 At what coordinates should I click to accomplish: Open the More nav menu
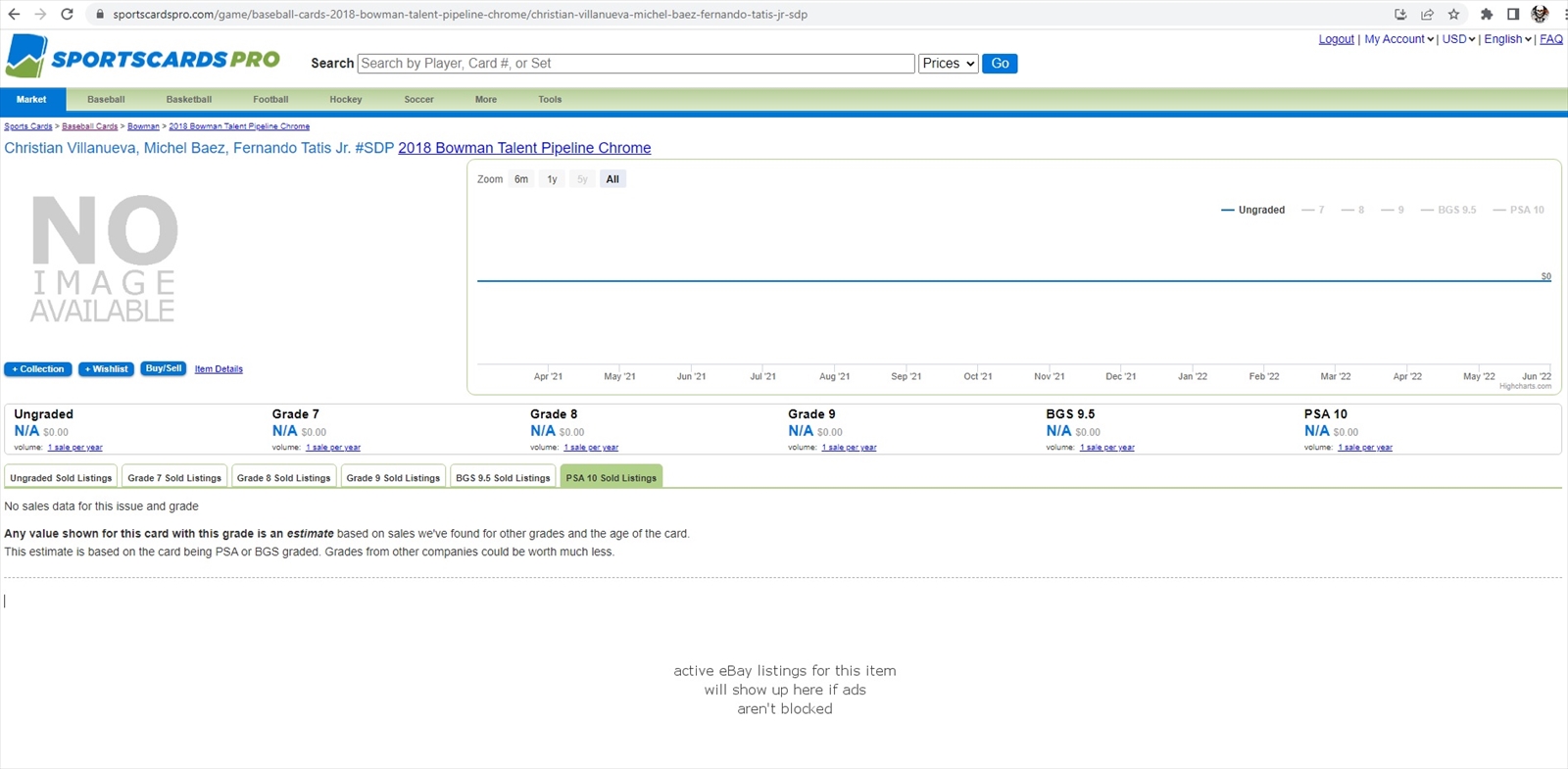pyautogui.click(x=486, y=100)
